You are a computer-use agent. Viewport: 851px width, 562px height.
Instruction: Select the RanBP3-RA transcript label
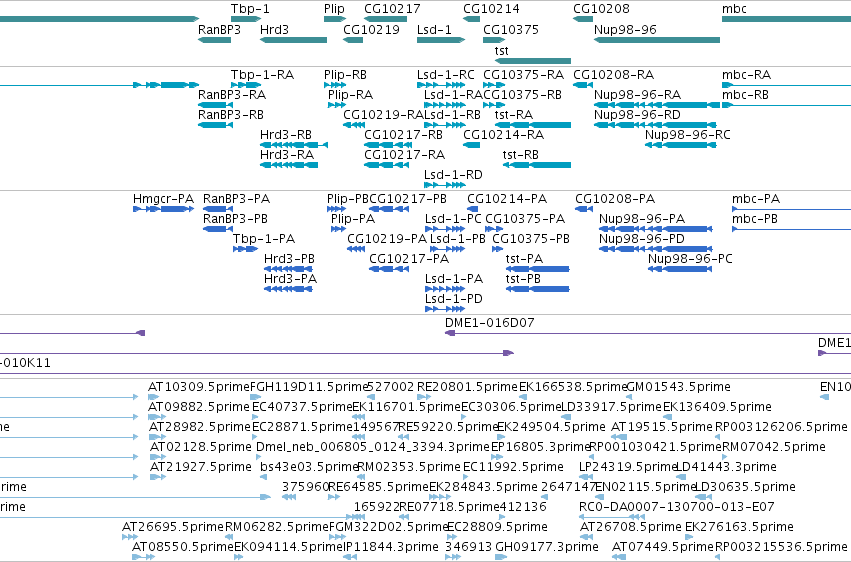232,94
